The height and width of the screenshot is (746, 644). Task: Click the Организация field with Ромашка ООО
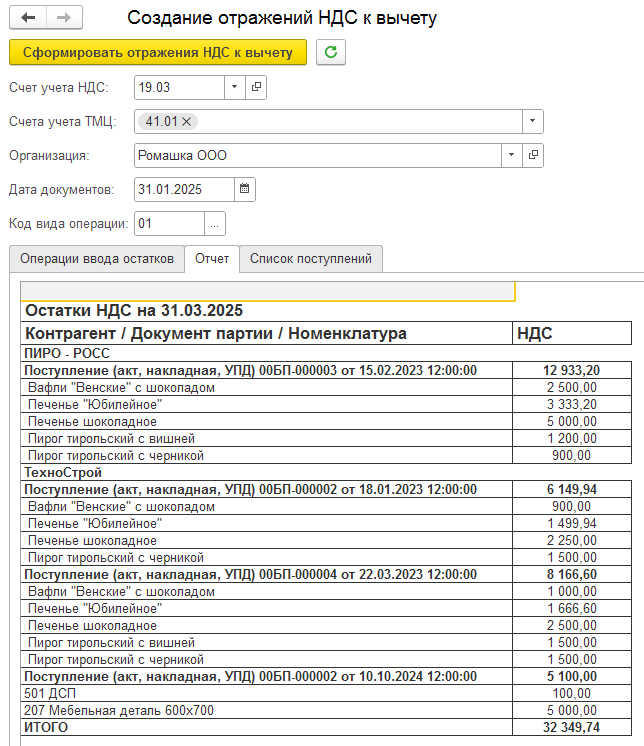[x=318, y=155]
